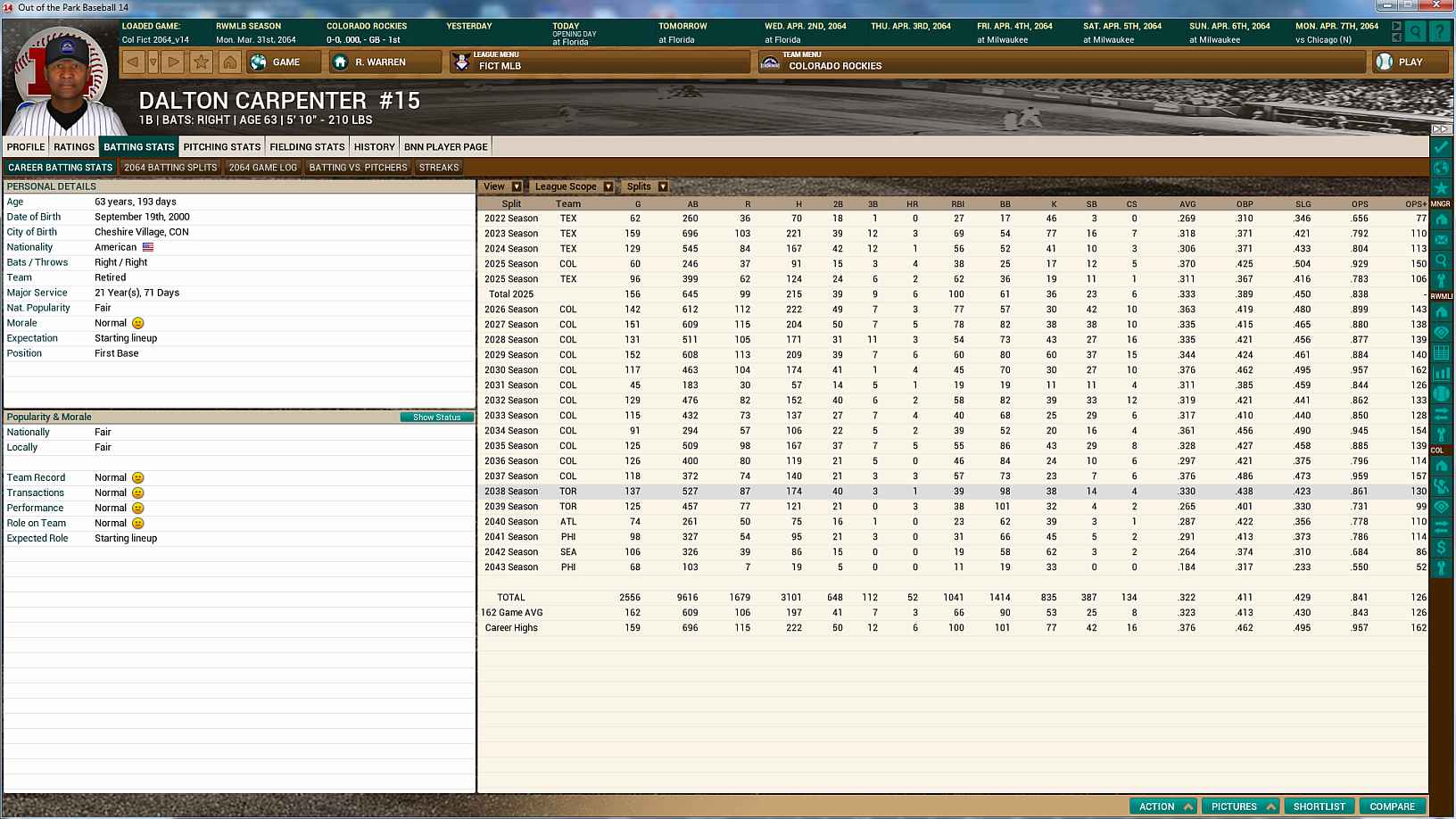Open the search magnifier icon at top right

(x=1416, y=32)
